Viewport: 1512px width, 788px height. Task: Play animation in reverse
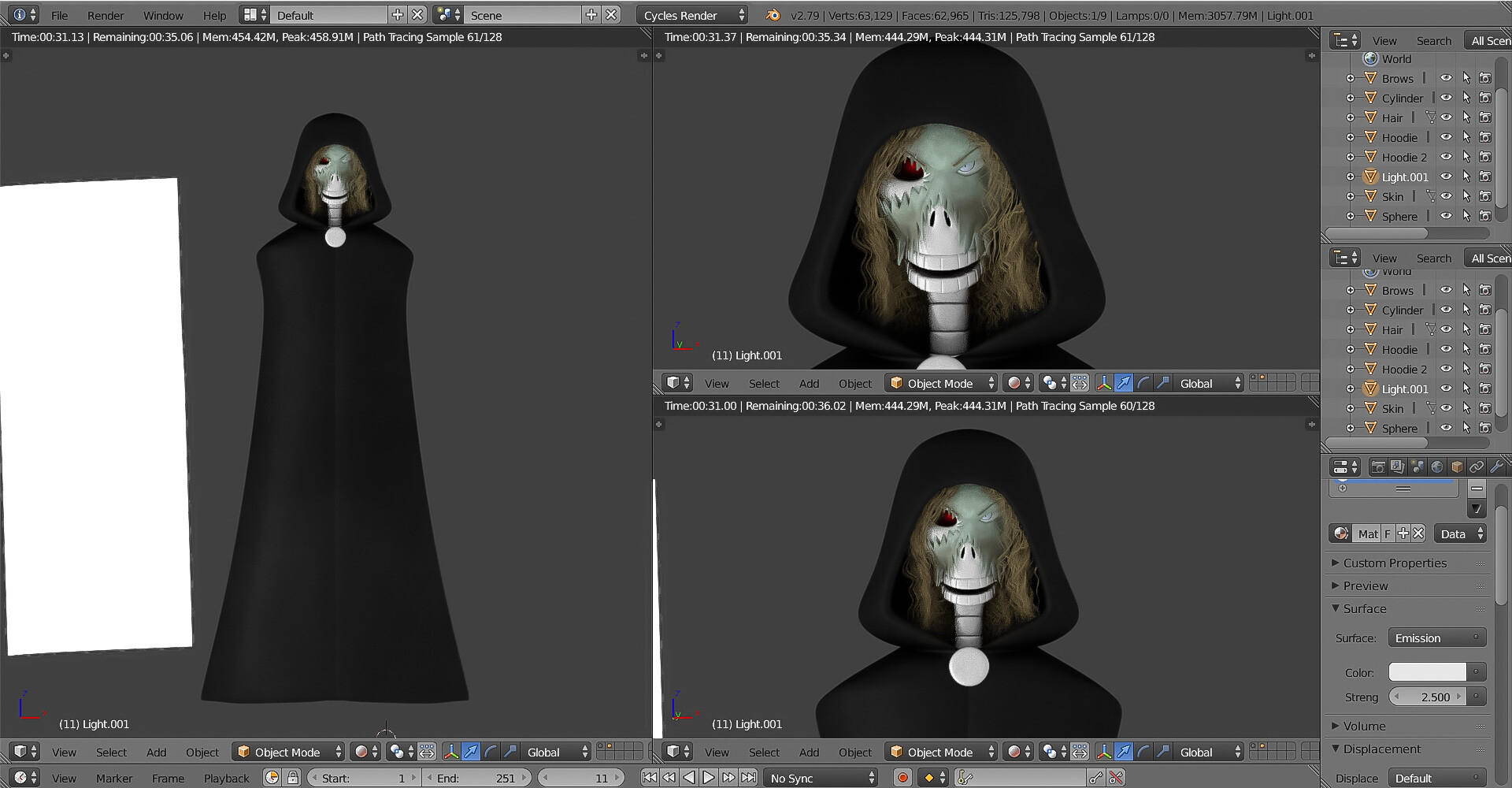point(689,778)
